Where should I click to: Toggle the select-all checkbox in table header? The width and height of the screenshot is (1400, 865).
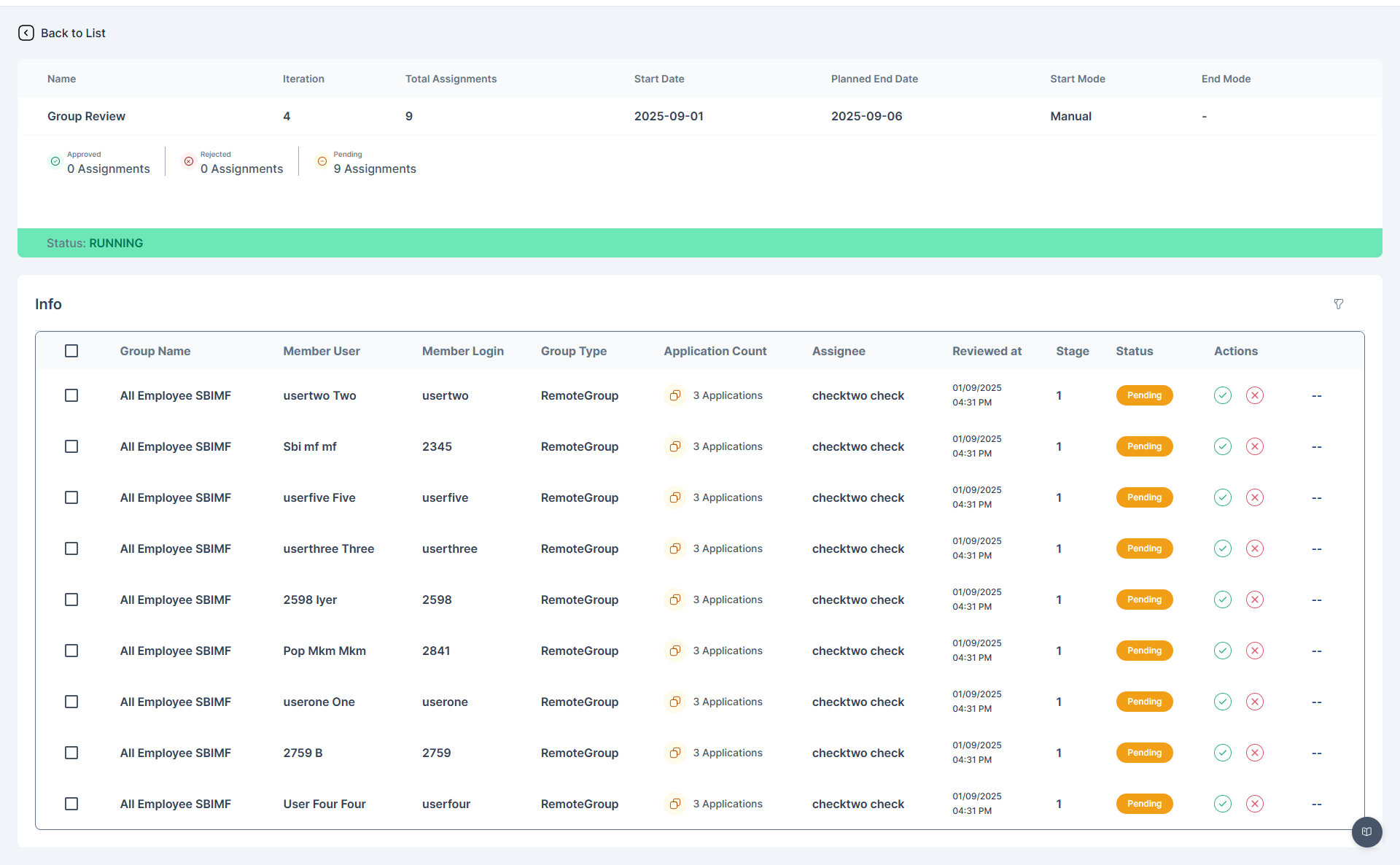pyautogui.click(x=71, y=351)
